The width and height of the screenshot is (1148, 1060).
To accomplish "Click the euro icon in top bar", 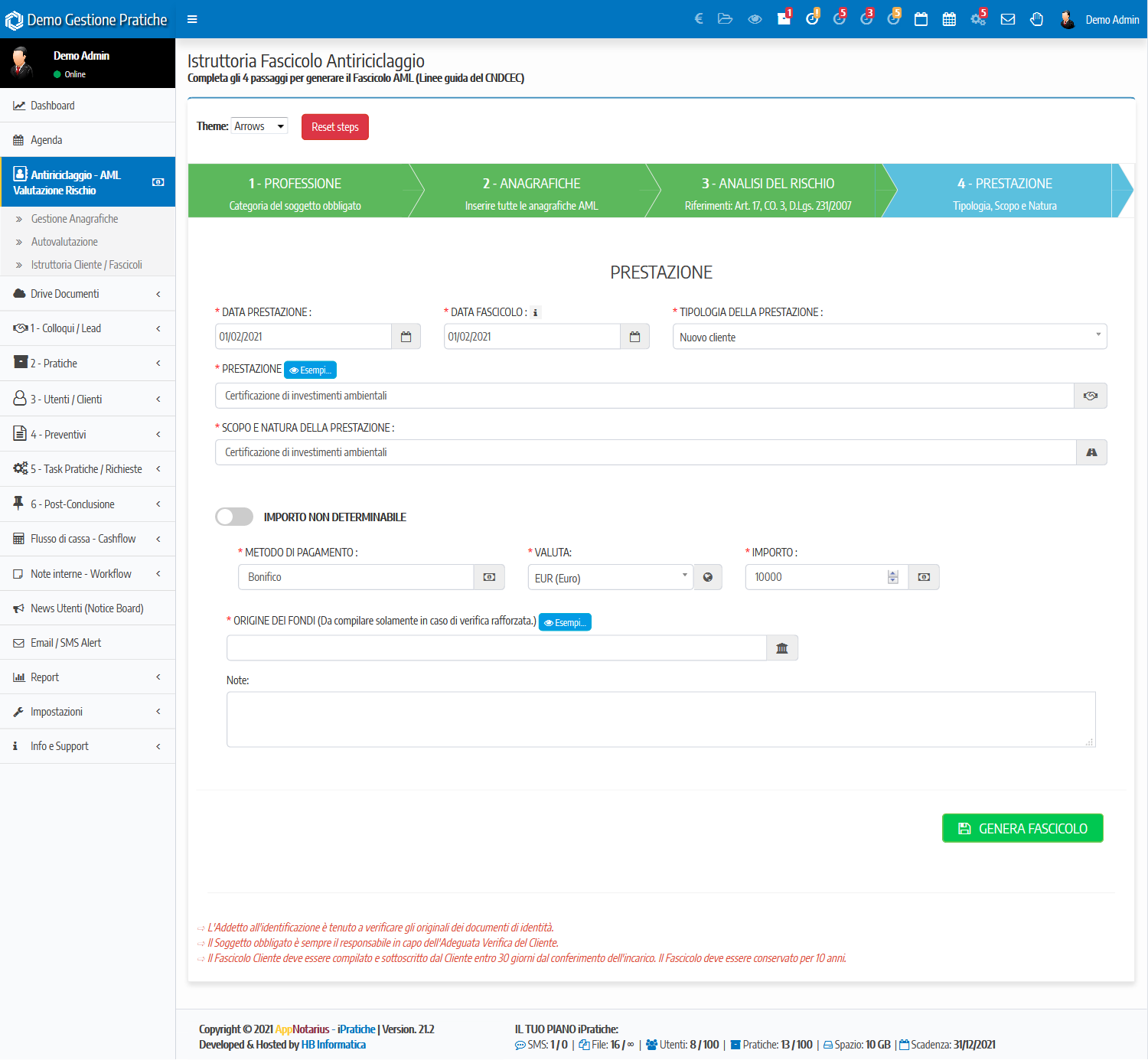I will click(x=699, y=19).
